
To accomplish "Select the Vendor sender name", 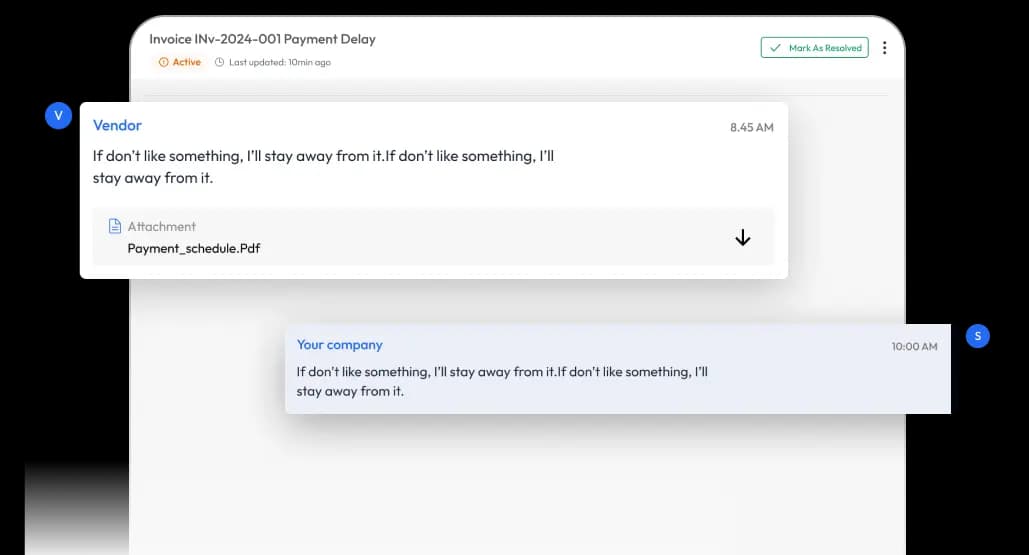I will (x=117, y=125).
